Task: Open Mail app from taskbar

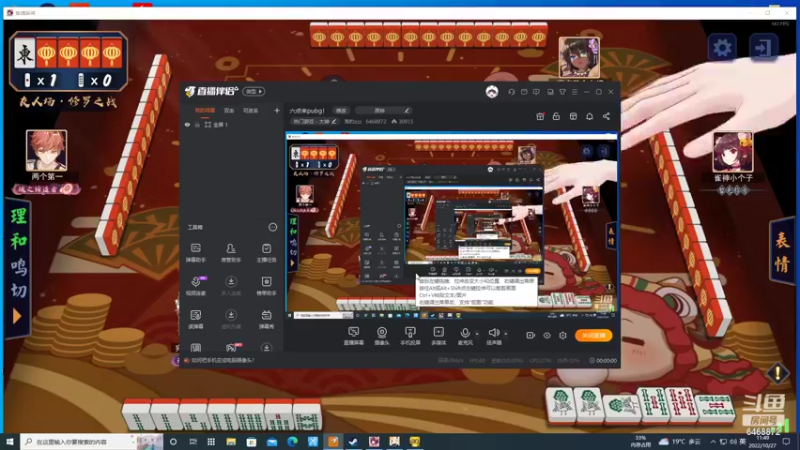Action: [x=272, y=441]
